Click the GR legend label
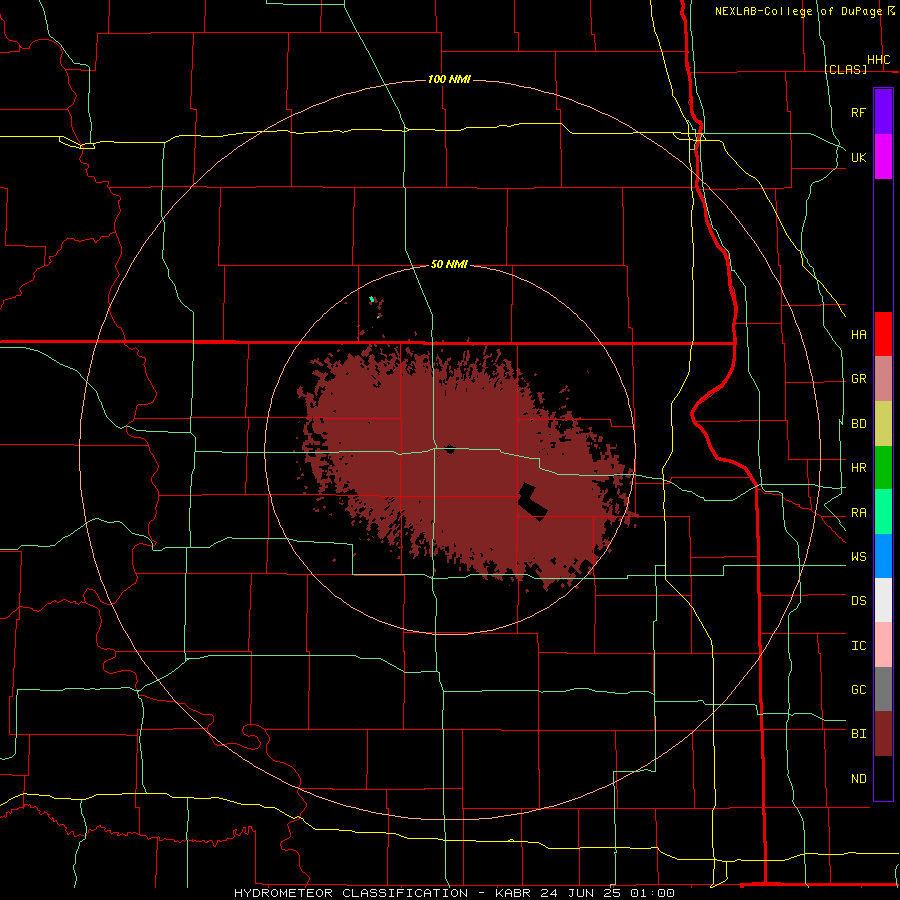900x900 pixels. click(x=858, y=379)
